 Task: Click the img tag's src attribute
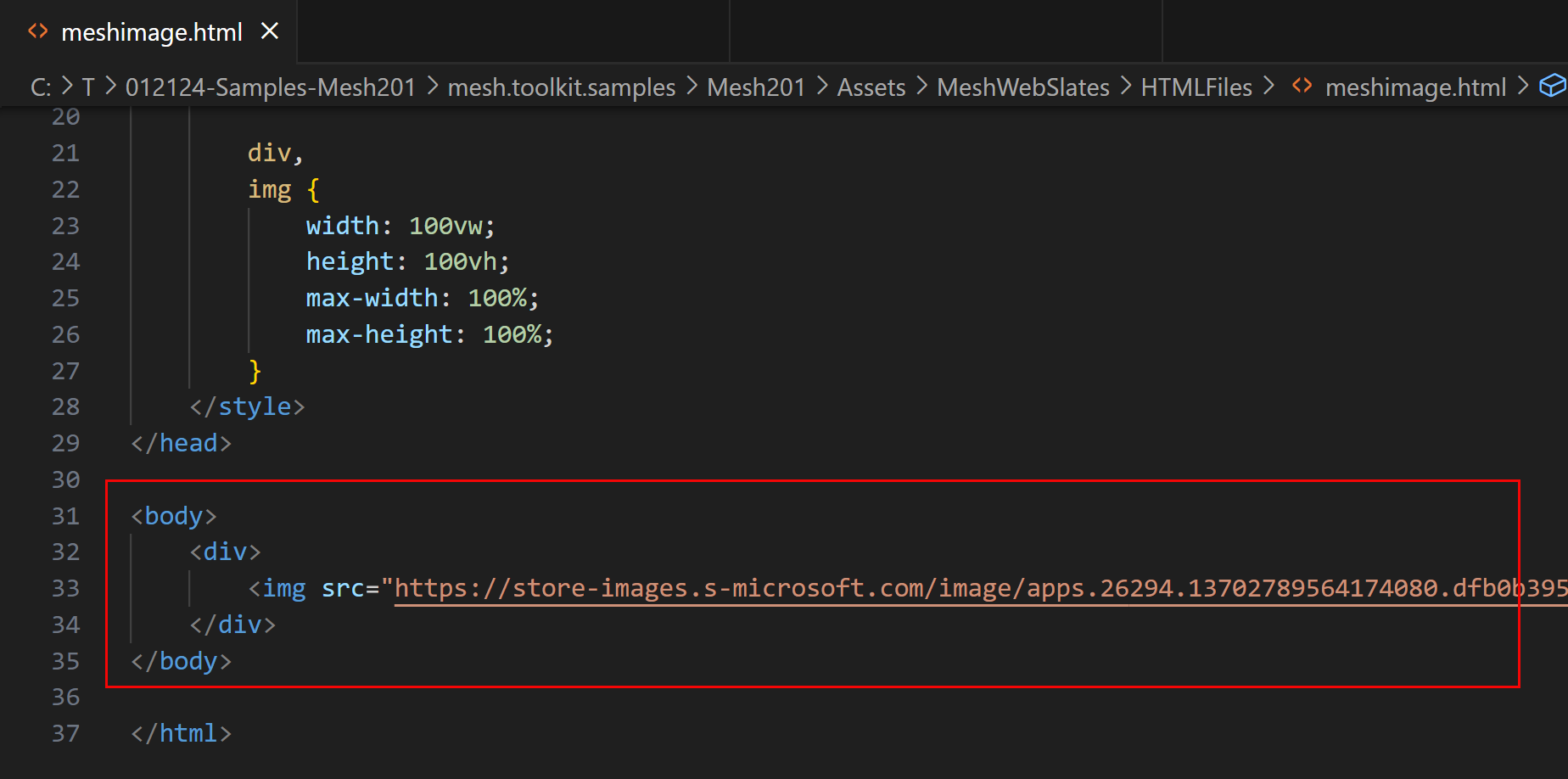tap(343, 588)
